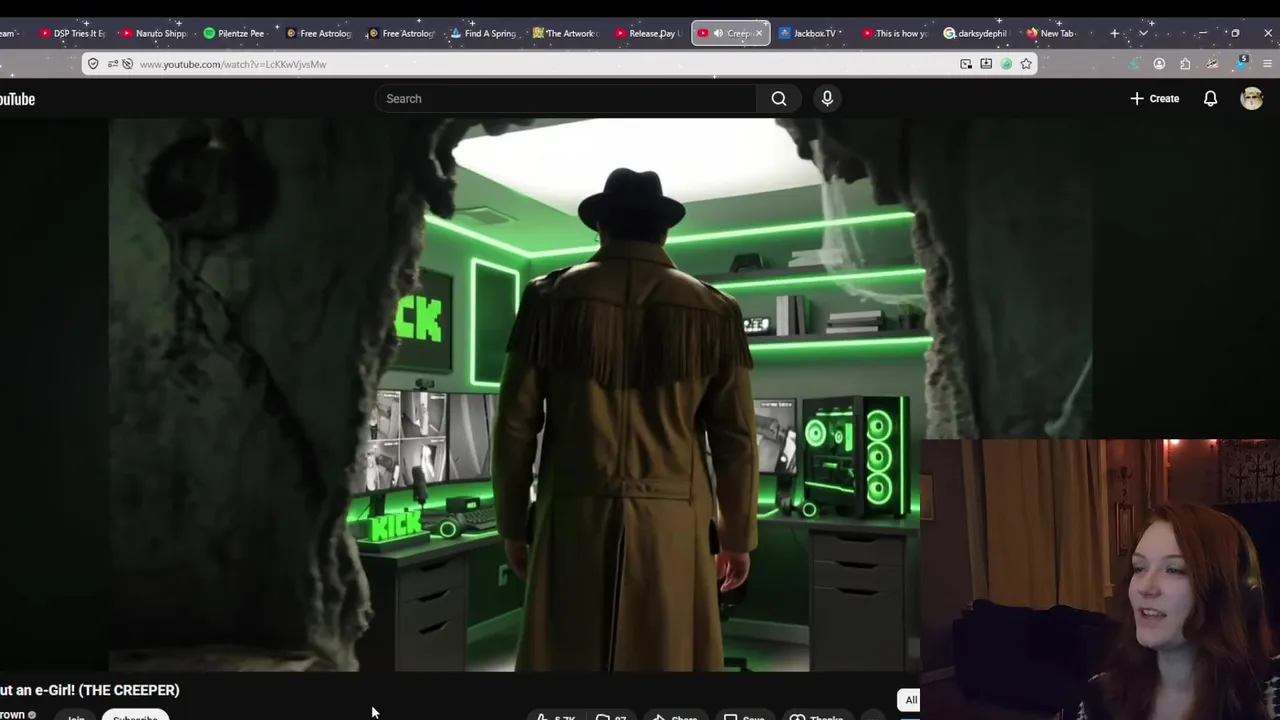Click the blue extension icon with S badge
This screenshot has width=1280, height=720.
(1241, 63)
